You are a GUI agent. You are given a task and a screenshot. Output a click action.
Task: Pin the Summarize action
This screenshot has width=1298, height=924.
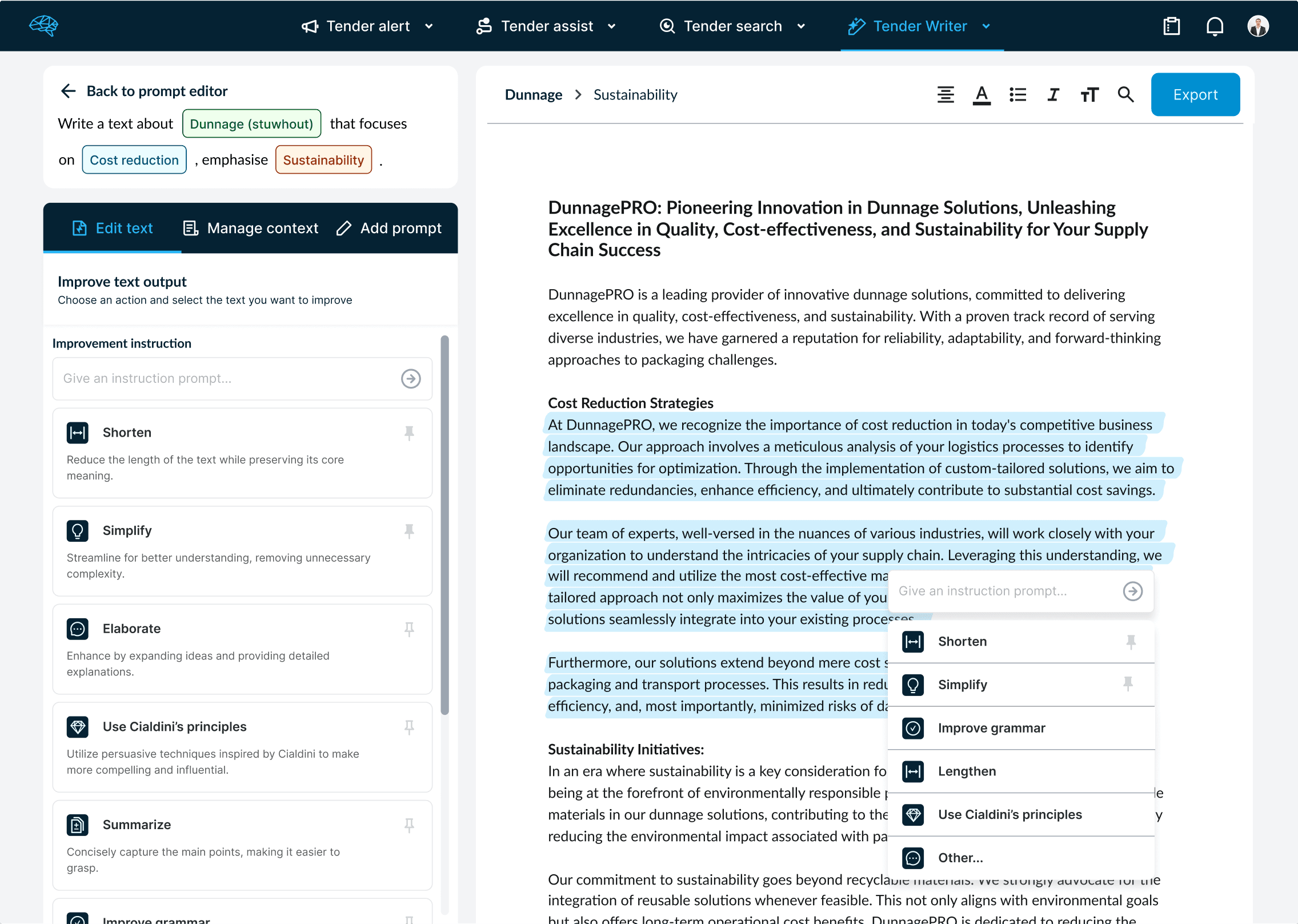pos(409,826)
